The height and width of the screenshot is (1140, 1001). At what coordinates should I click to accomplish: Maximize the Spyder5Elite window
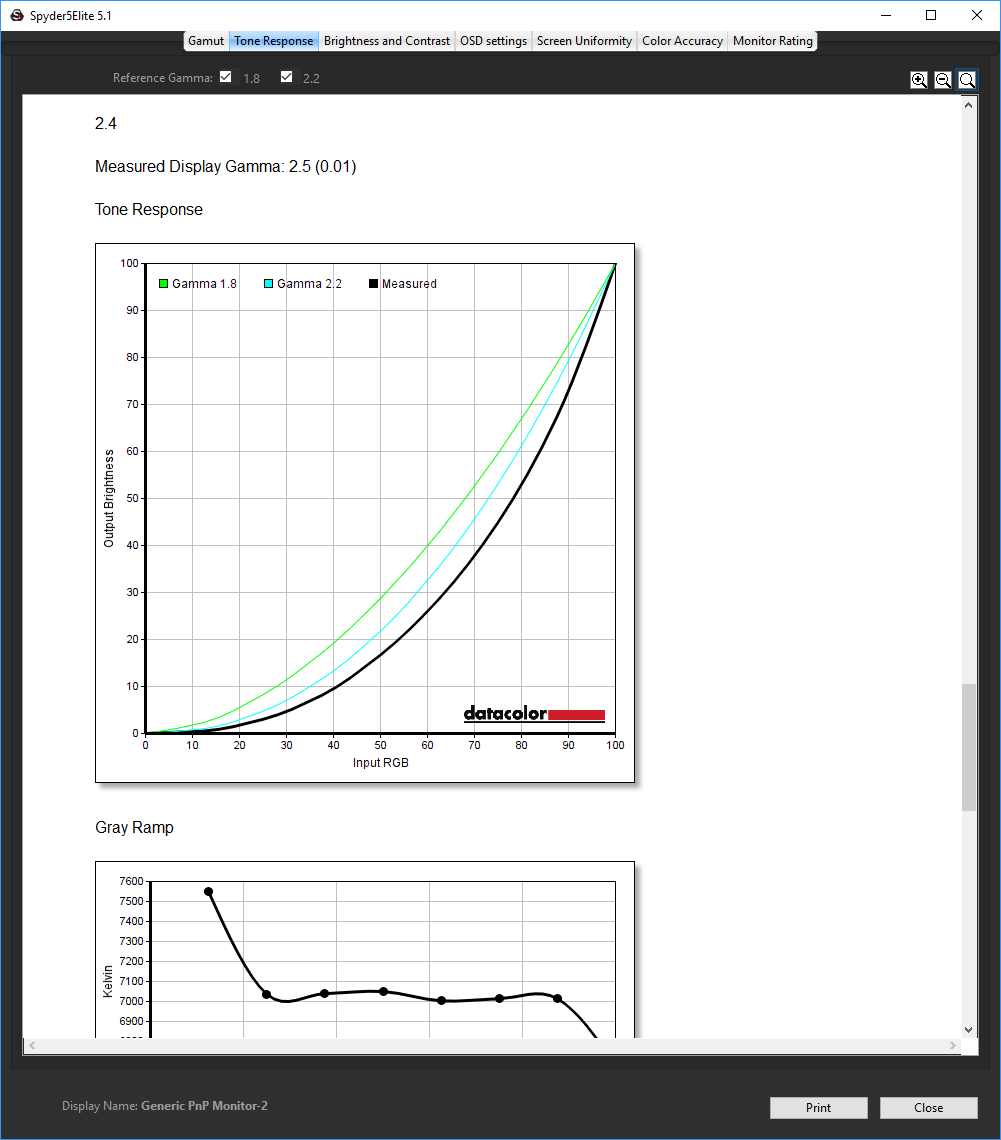point(930,15)
